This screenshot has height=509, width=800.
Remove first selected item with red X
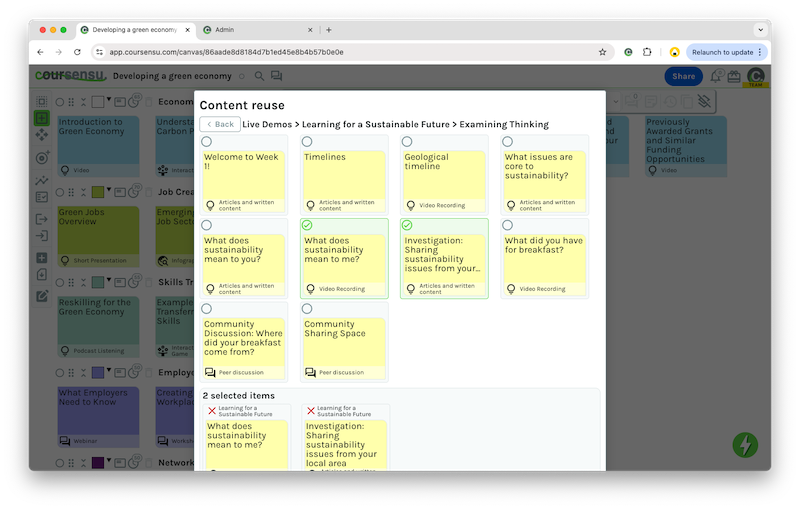click(211, 411)
